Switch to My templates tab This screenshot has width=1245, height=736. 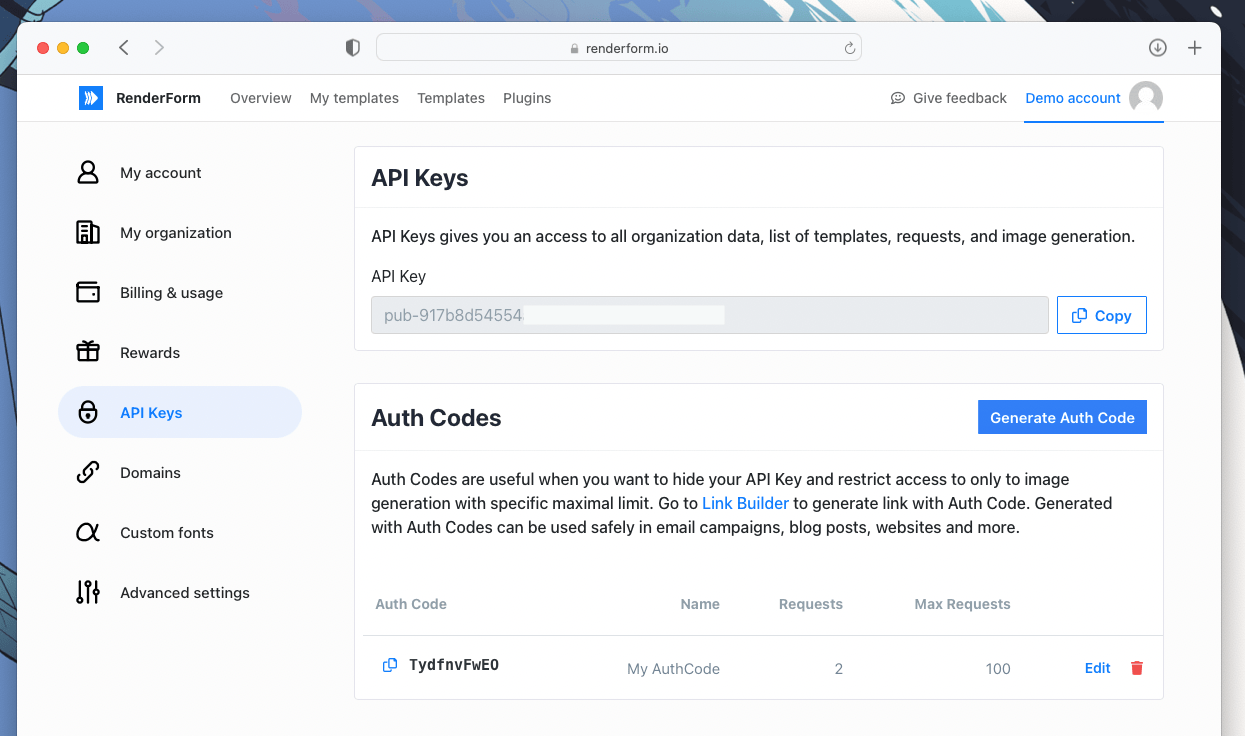[x=354, y=98]
